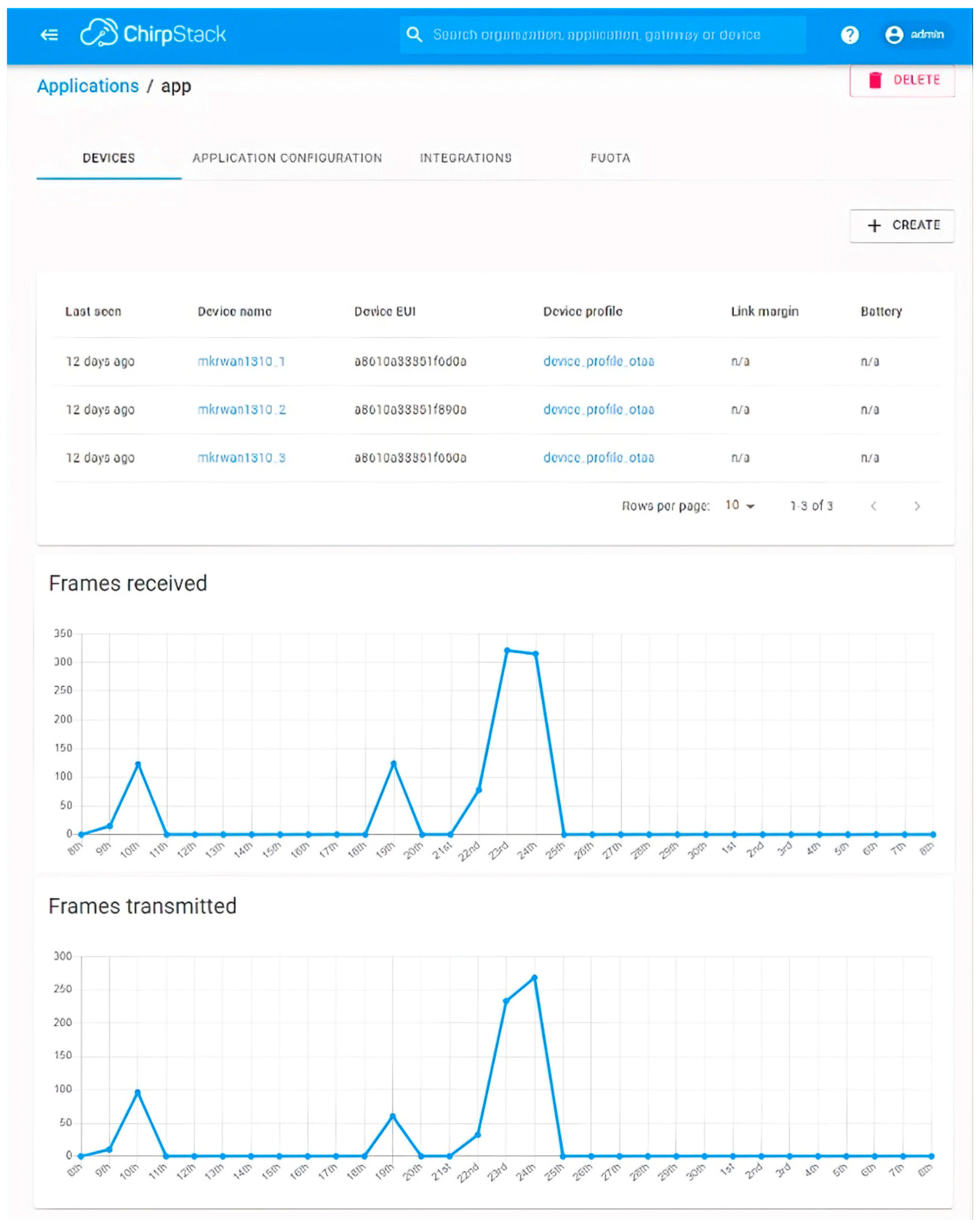This screenshot has height=1229, width=980.
Task: Go to previous page chevron
Action: tap(873, 506)
